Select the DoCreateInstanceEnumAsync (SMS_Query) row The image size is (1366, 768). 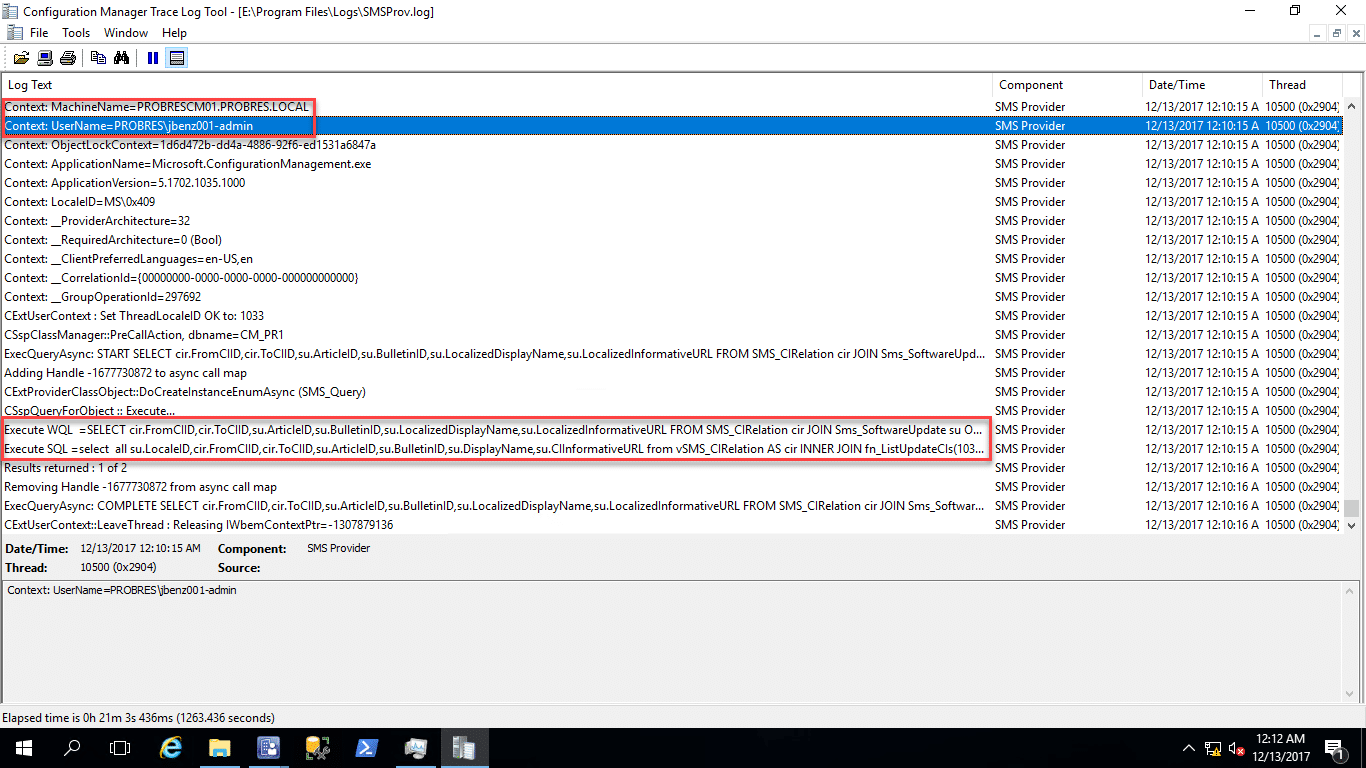671,392
